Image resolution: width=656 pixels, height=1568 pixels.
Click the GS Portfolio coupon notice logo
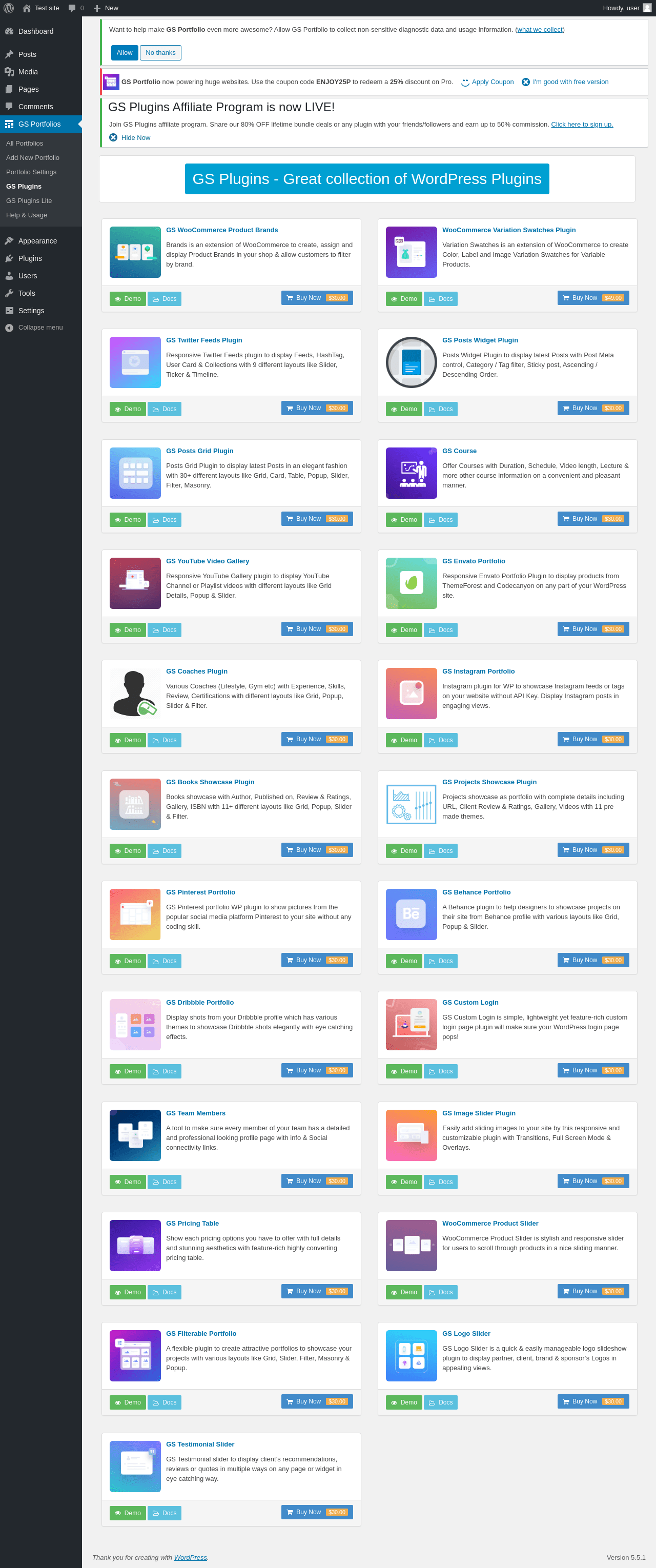click(x=111, y=82)
